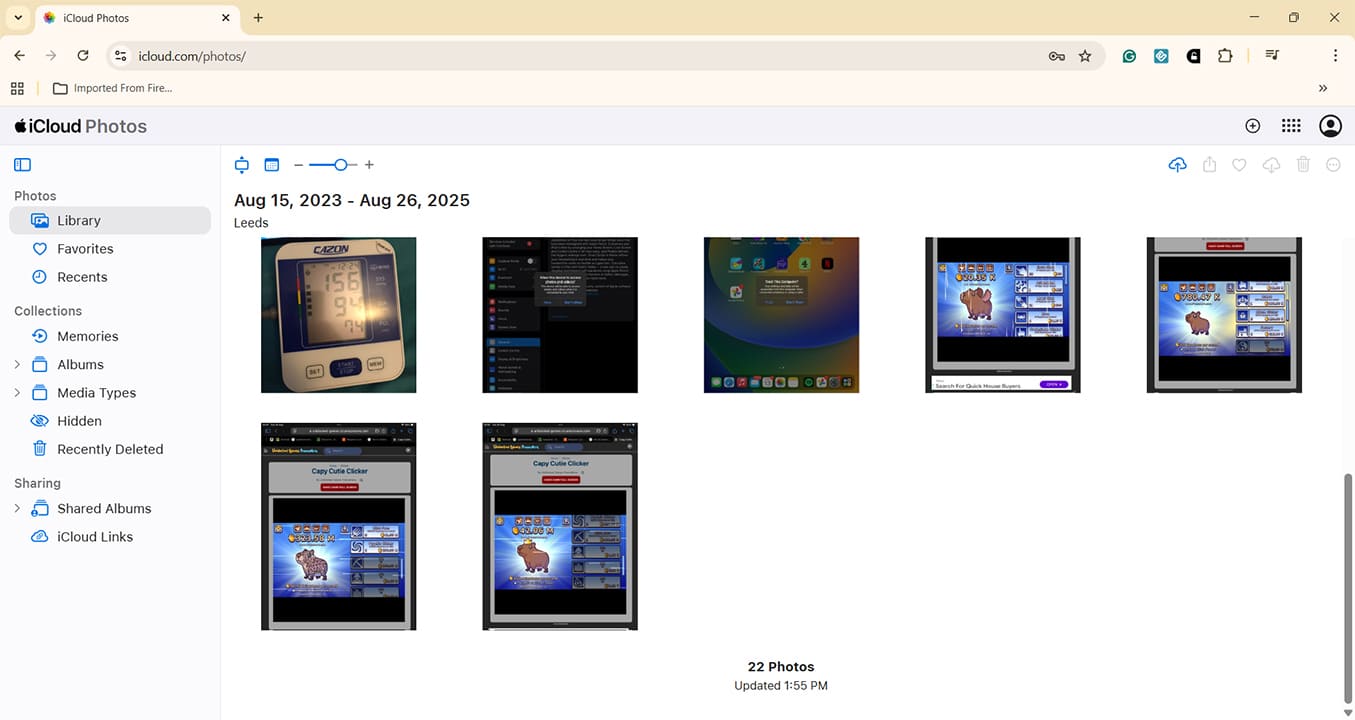Viewport: 1355px width, 720px height.
Task: Open the iCloud apps grid icon
Action: click(x=1291, y=126)
